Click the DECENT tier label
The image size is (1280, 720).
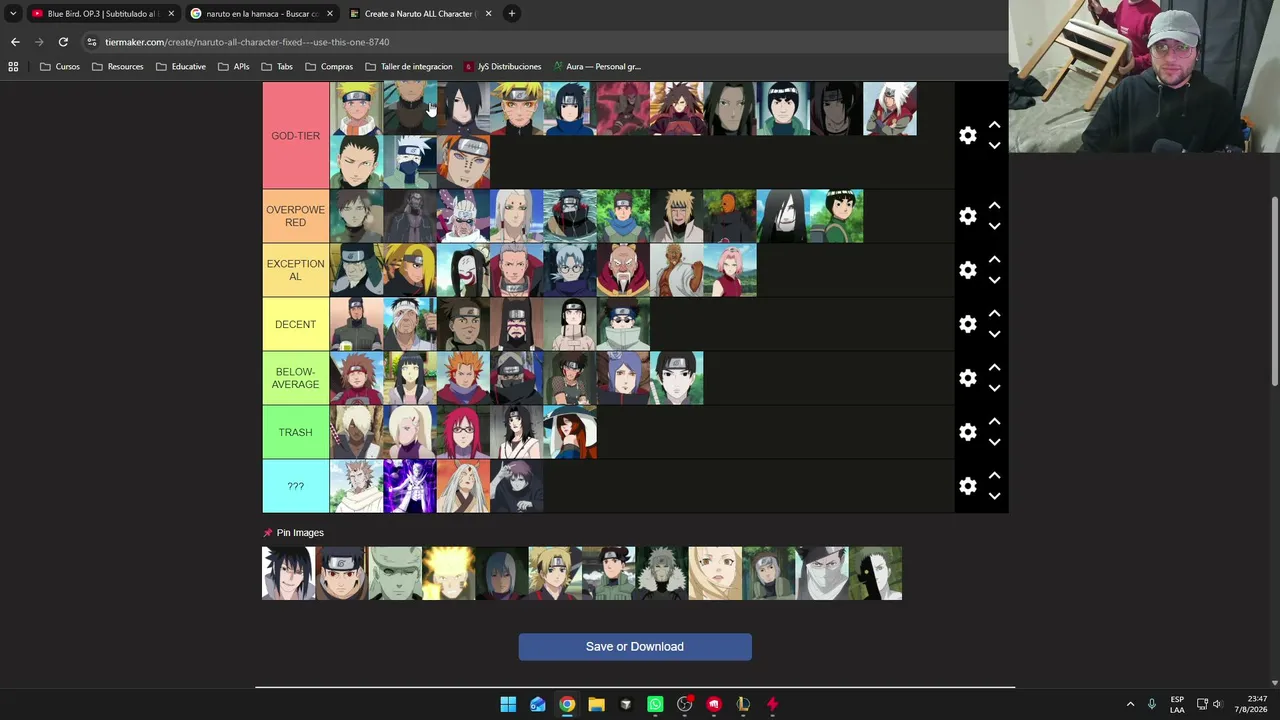[296, 324]
